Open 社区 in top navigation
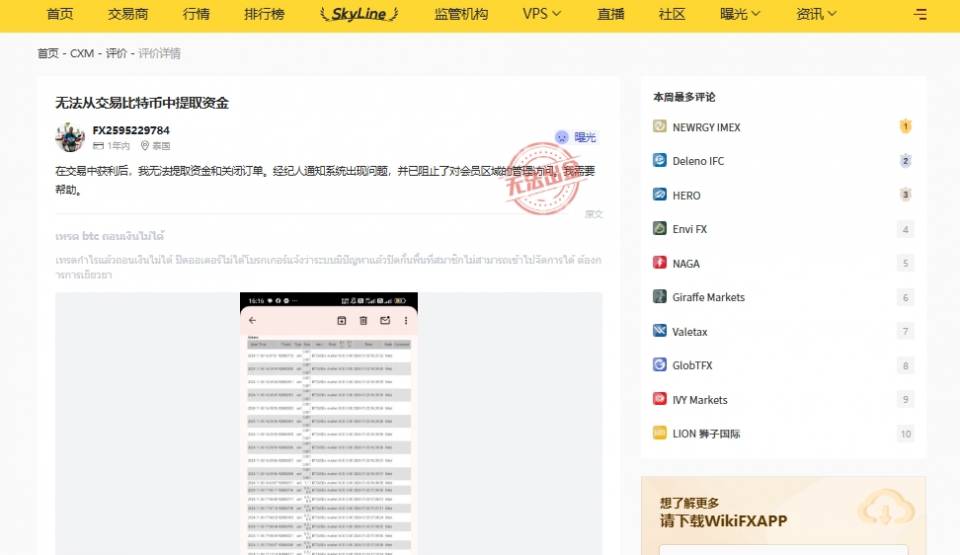 [x=672, y=13]
